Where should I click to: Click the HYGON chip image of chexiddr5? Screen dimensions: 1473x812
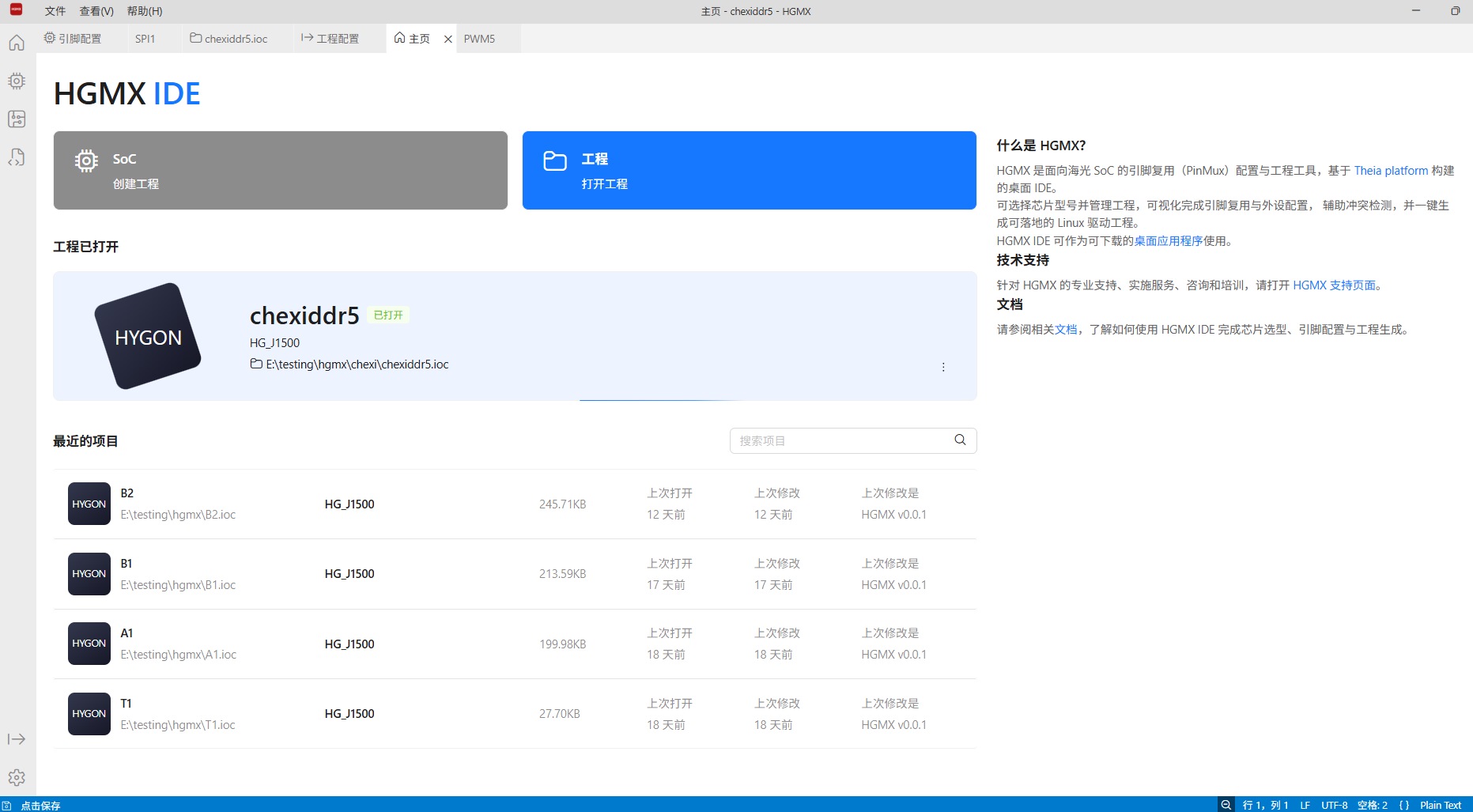[148, 336]
